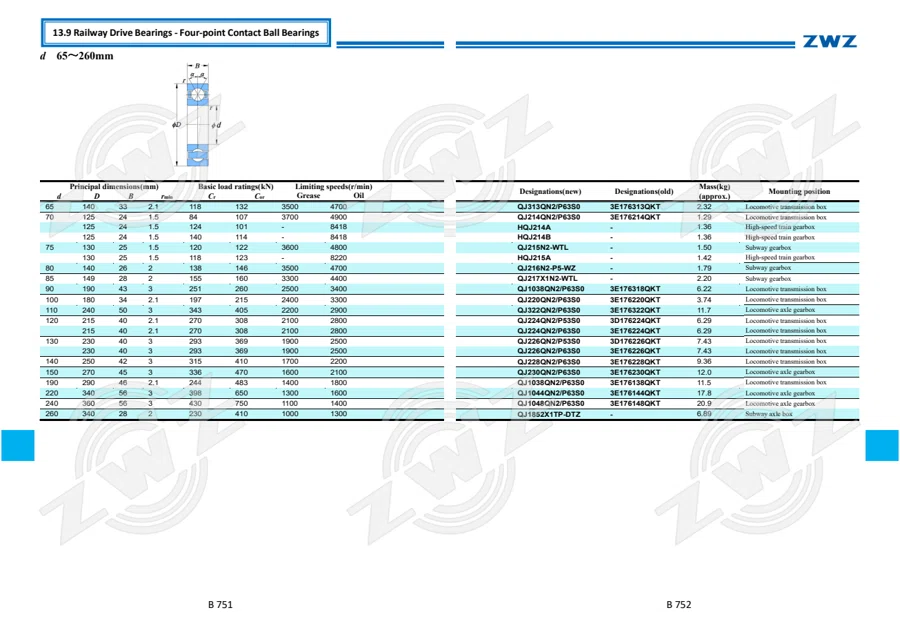Click old designation '3E176144QKT'

(635, 393)
